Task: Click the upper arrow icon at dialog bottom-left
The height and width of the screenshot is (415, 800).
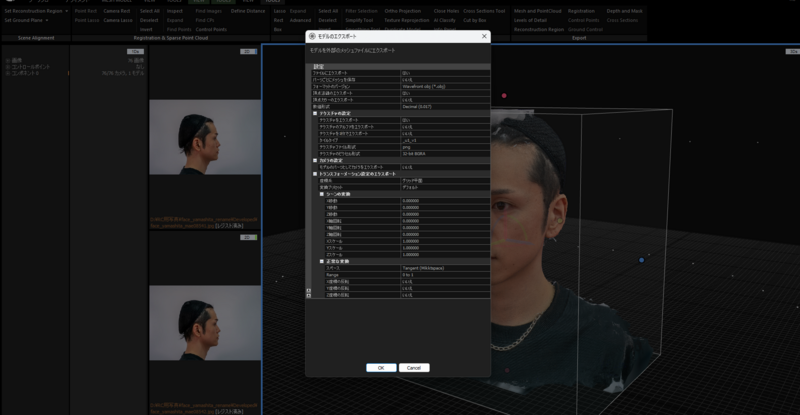Action: click(x=309, y=290)
